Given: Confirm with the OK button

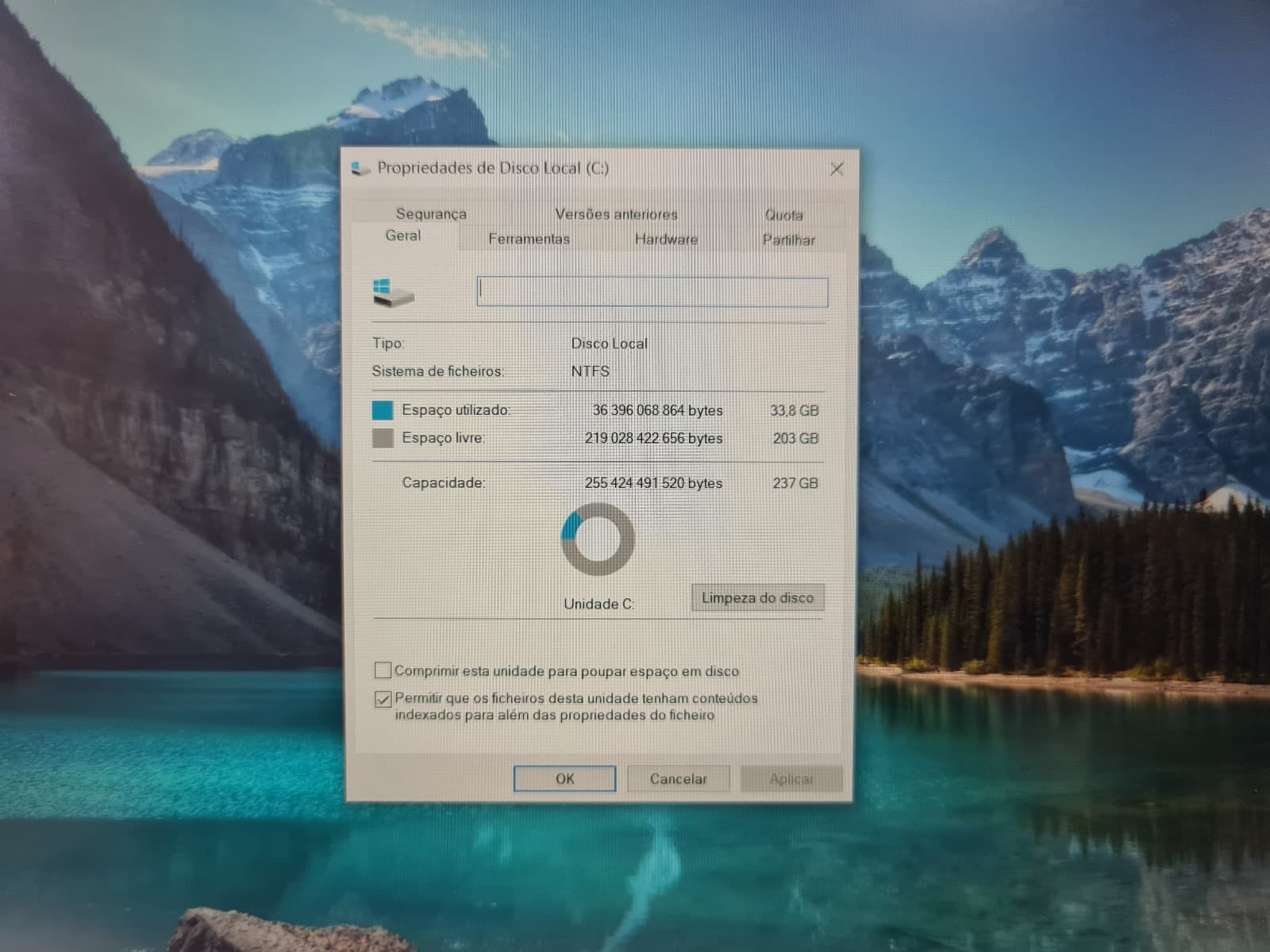Looking at the screenshot, I should (x=564, y=778).
